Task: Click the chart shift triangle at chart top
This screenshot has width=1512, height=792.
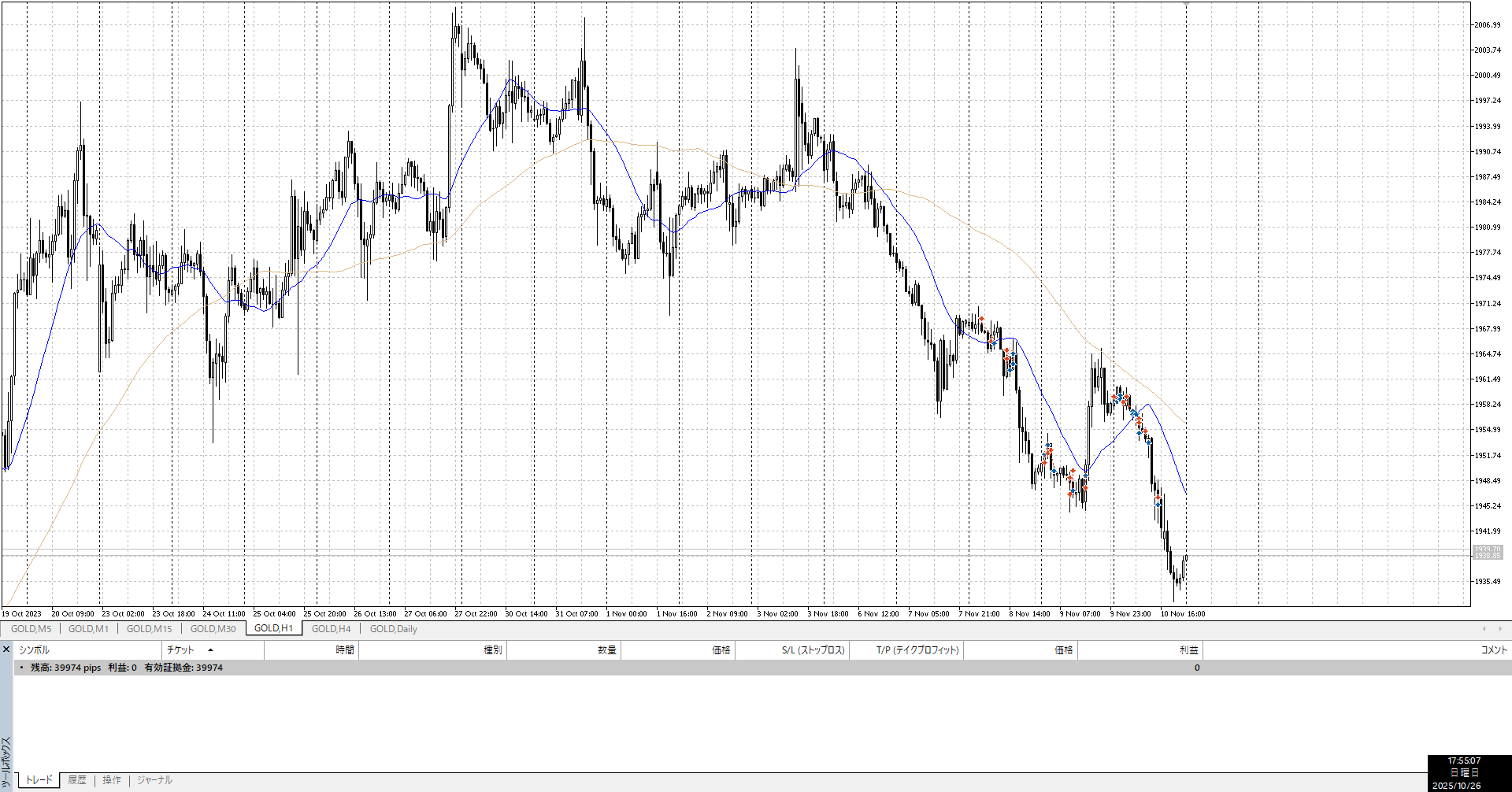Action: (x=1186, y=5)
